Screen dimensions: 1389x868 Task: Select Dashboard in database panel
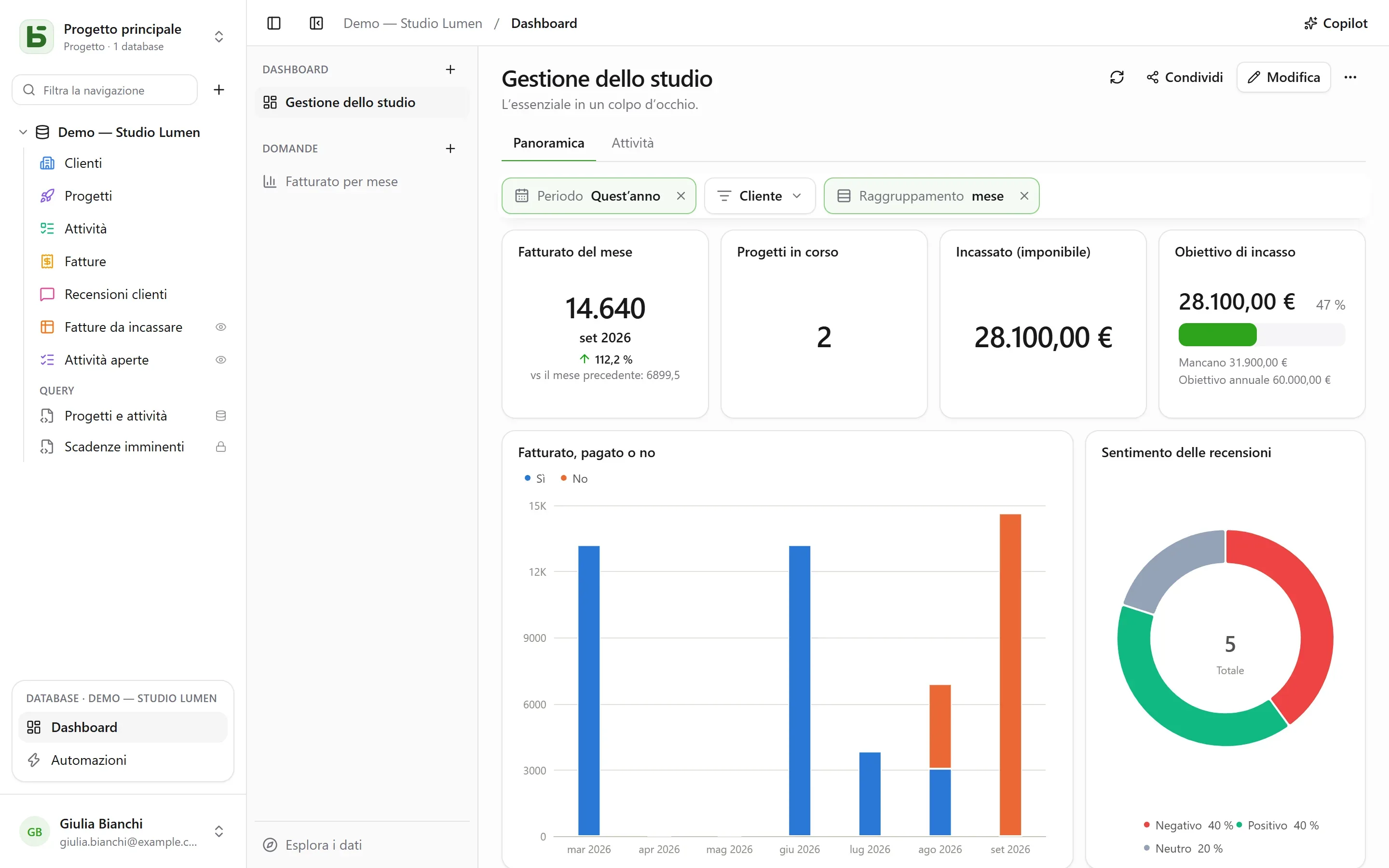[x=123, y=727]
